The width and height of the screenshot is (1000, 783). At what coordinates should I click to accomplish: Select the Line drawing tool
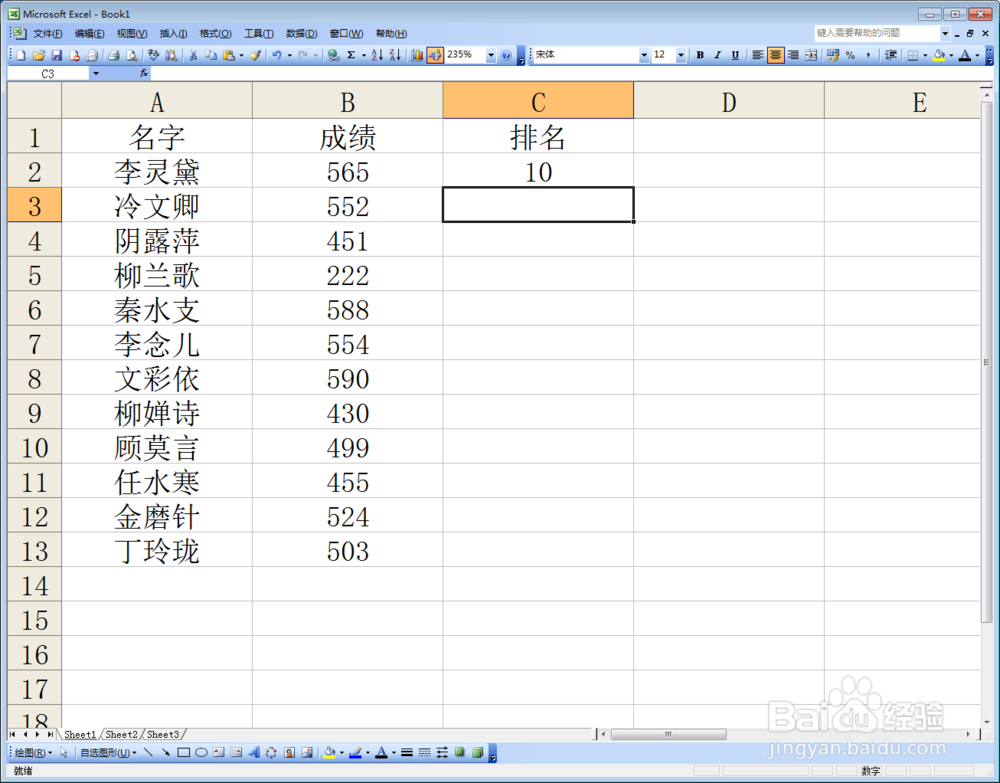click(148, 752)
